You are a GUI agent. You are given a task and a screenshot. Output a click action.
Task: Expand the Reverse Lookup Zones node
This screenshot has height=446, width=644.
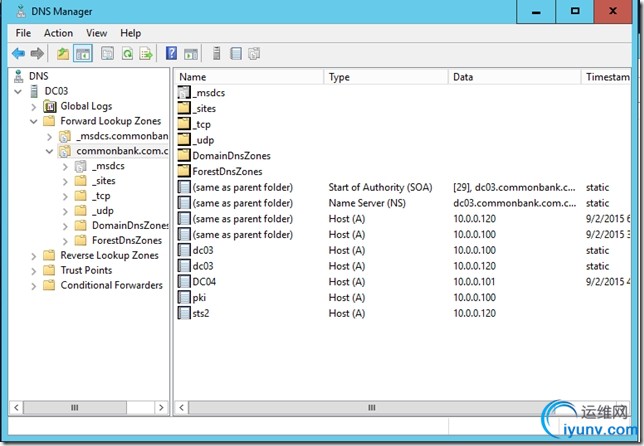pyautogui.click(x=34, y=256)
